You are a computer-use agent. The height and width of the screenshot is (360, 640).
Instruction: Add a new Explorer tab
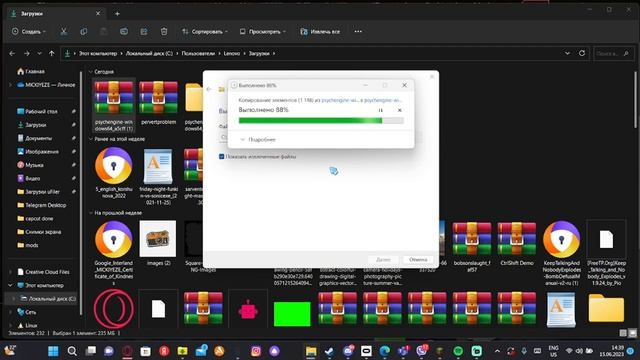point(117,14)
